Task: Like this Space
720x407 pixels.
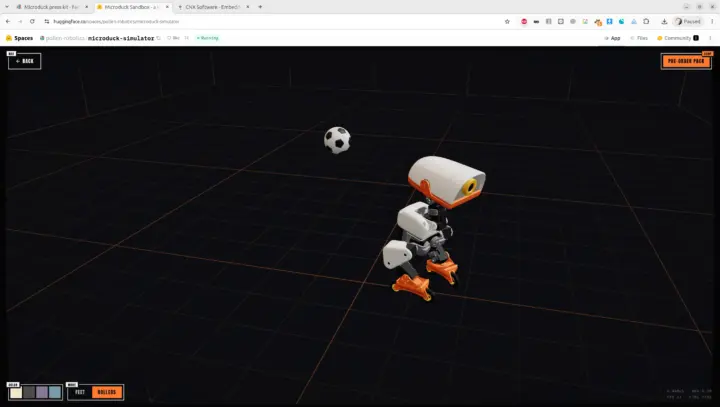Action: tap(173, 38)
